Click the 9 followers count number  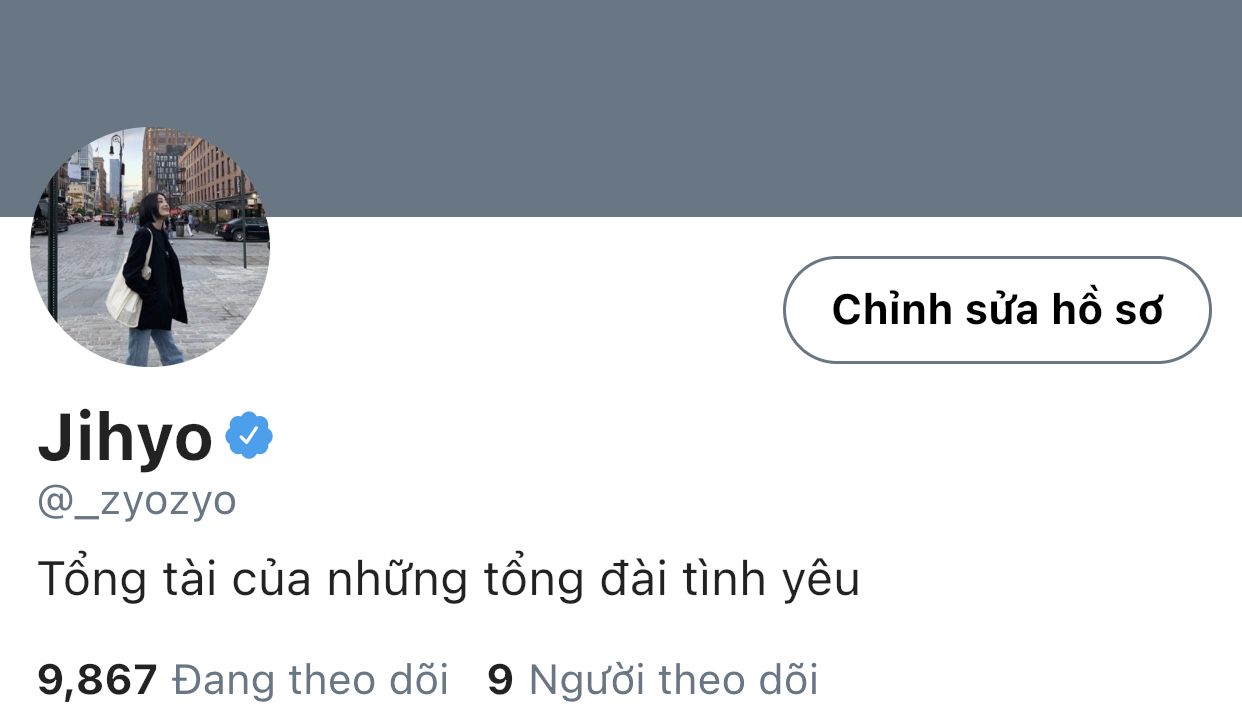500,681
